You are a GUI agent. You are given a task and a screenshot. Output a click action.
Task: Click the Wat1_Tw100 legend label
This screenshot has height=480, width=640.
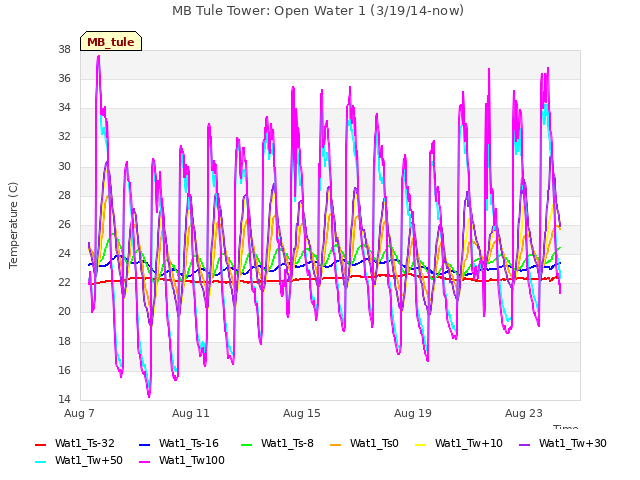click(x=192, y=461)
